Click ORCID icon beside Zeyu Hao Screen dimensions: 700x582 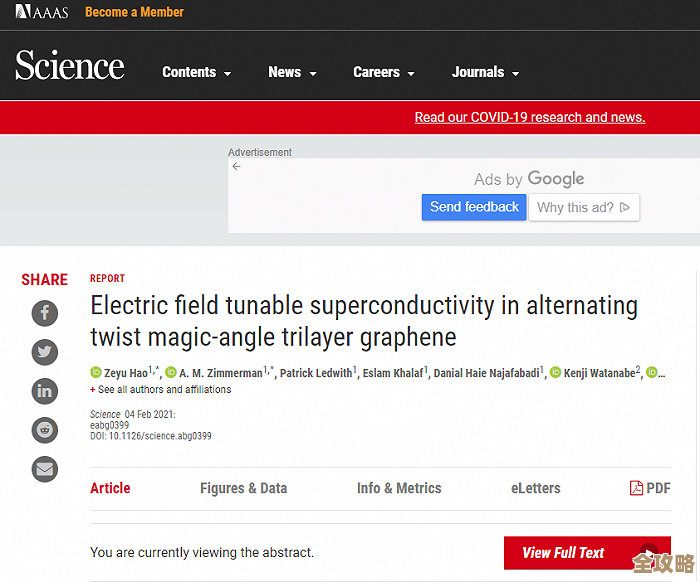tap(96, 373)
